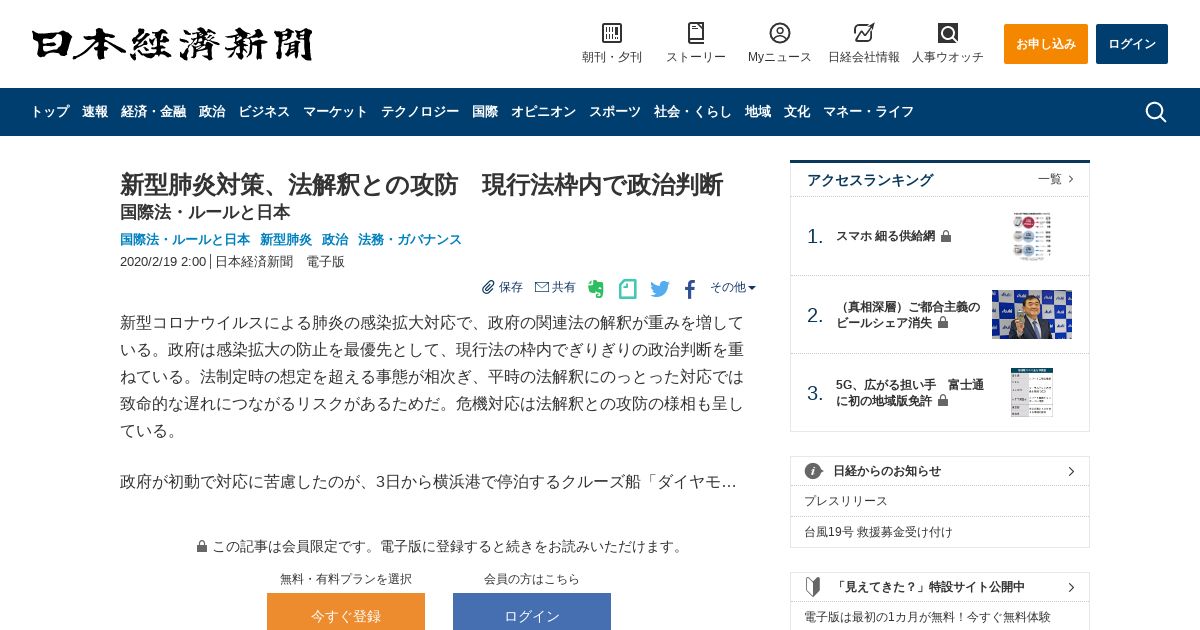Click the blue ログイン button below article
This screenshot has height=630, width=1200.
tap(532, 612)
